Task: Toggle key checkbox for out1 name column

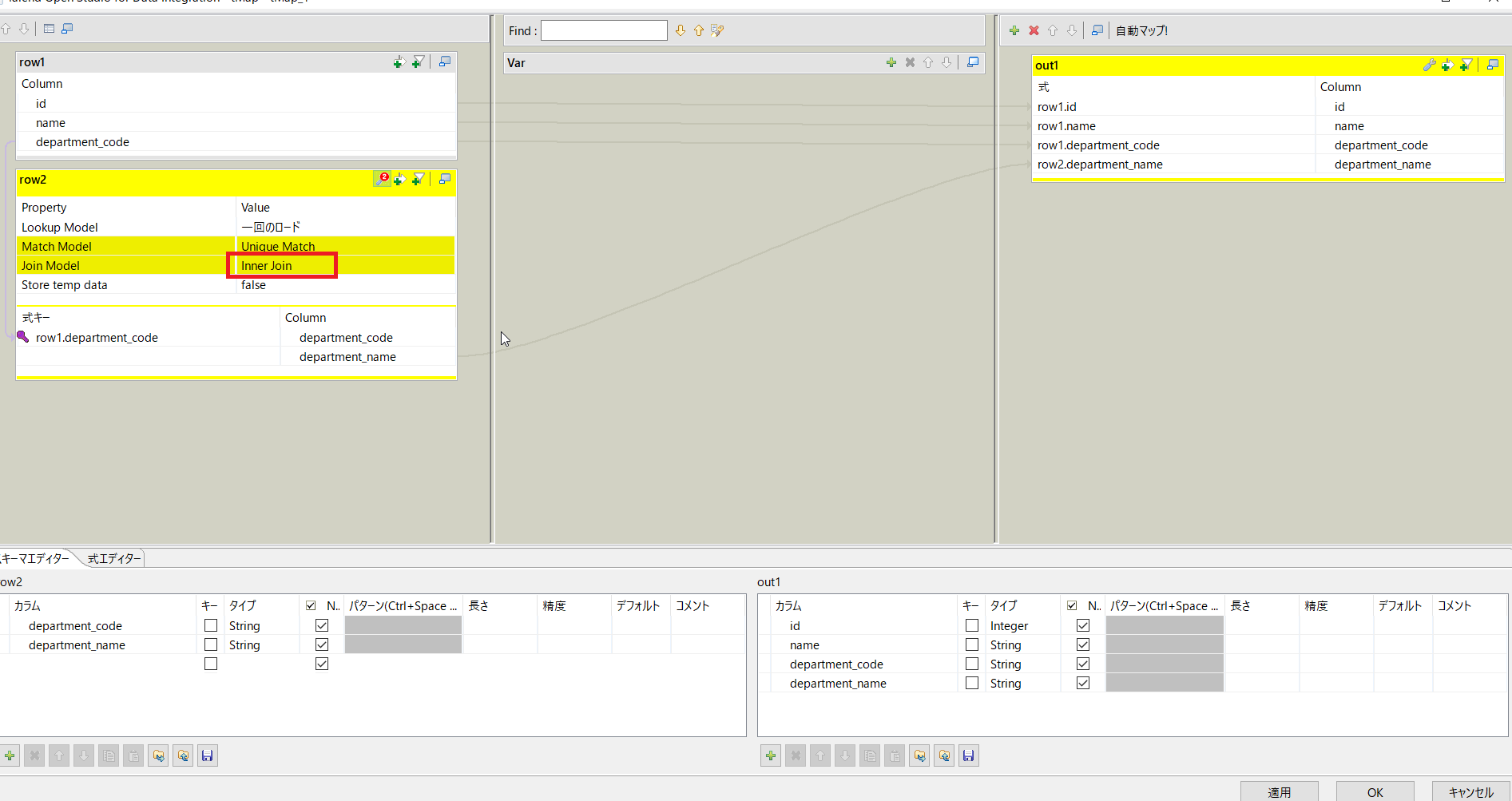Action: pos(972,644)
